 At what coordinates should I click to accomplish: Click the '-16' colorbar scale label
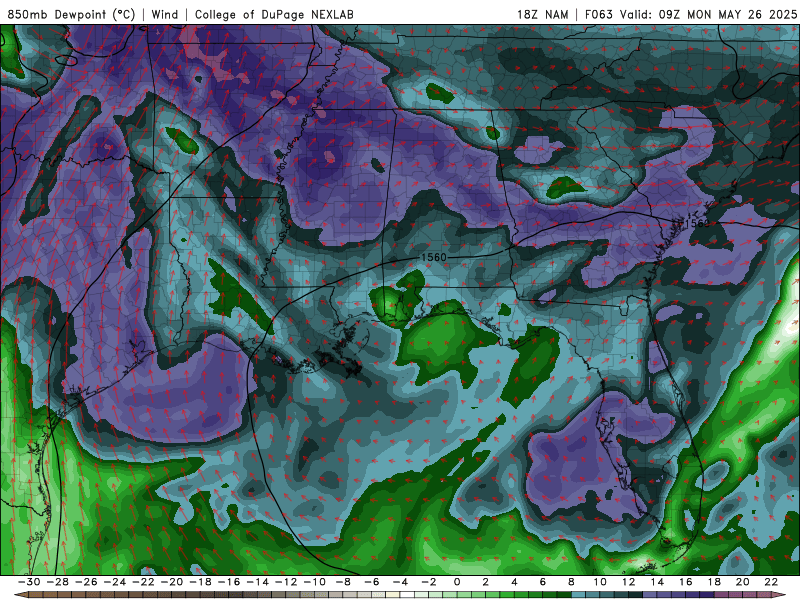(229, 582)
